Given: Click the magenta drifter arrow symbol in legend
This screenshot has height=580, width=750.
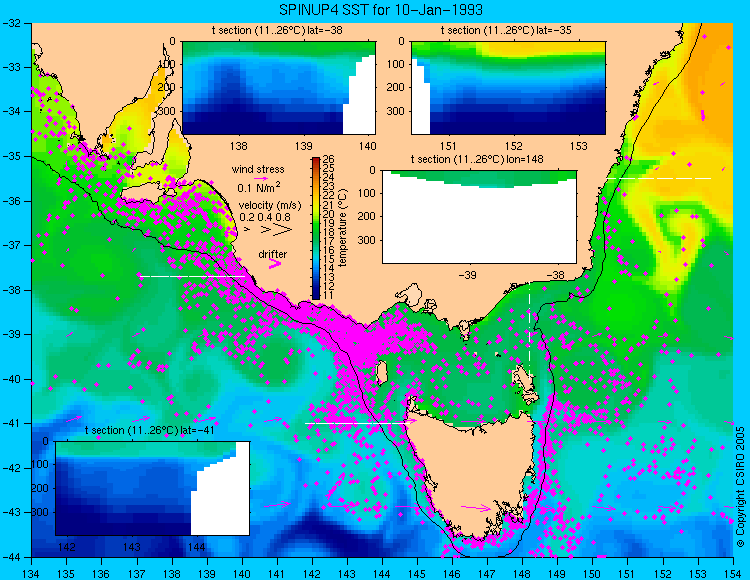Looking at the screenshot, I should (275, 264).
